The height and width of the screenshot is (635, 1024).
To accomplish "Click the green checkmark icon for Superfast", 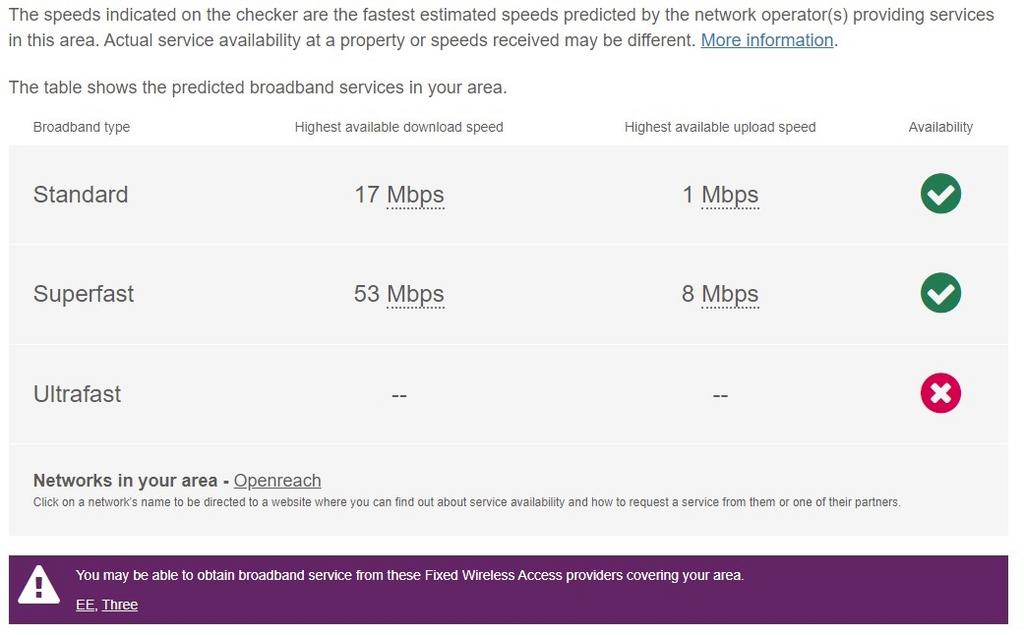I will pyautogui.click(x=940, y=293).
